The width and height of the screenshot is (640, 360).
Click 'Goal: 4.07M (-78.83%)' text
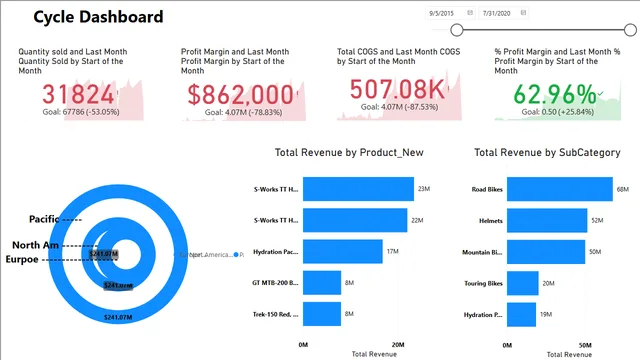point(243,112)
